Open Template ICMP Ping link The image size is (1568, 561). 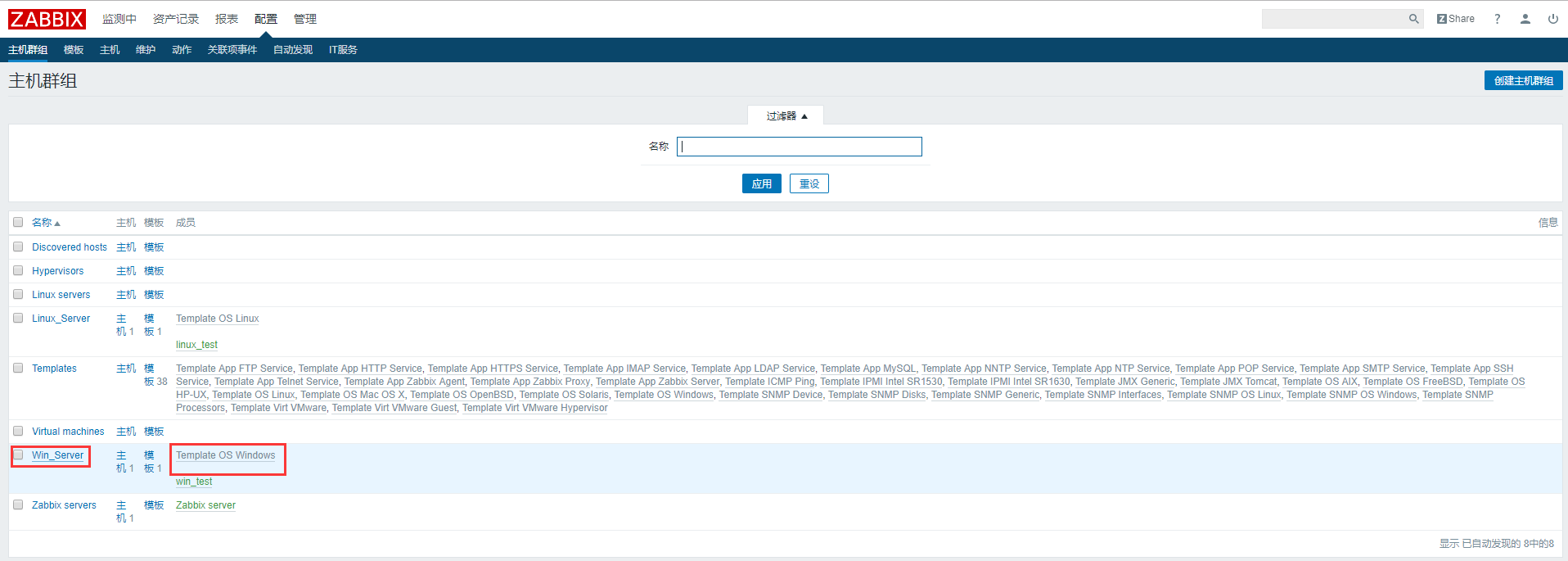click(x=770, y=382)
